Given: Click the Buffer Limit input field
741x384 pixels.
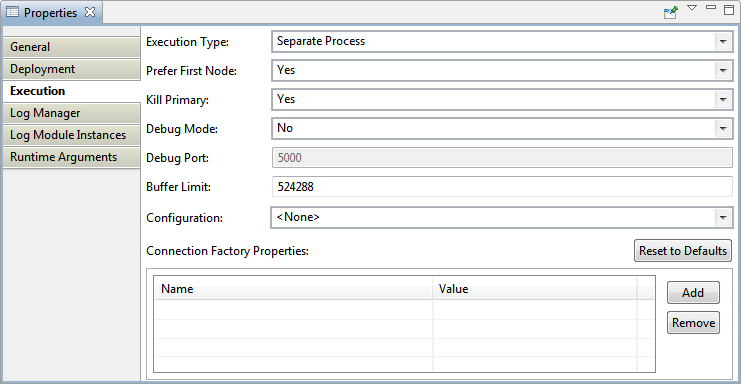Looking at the screenshot, I should [502, 187].
